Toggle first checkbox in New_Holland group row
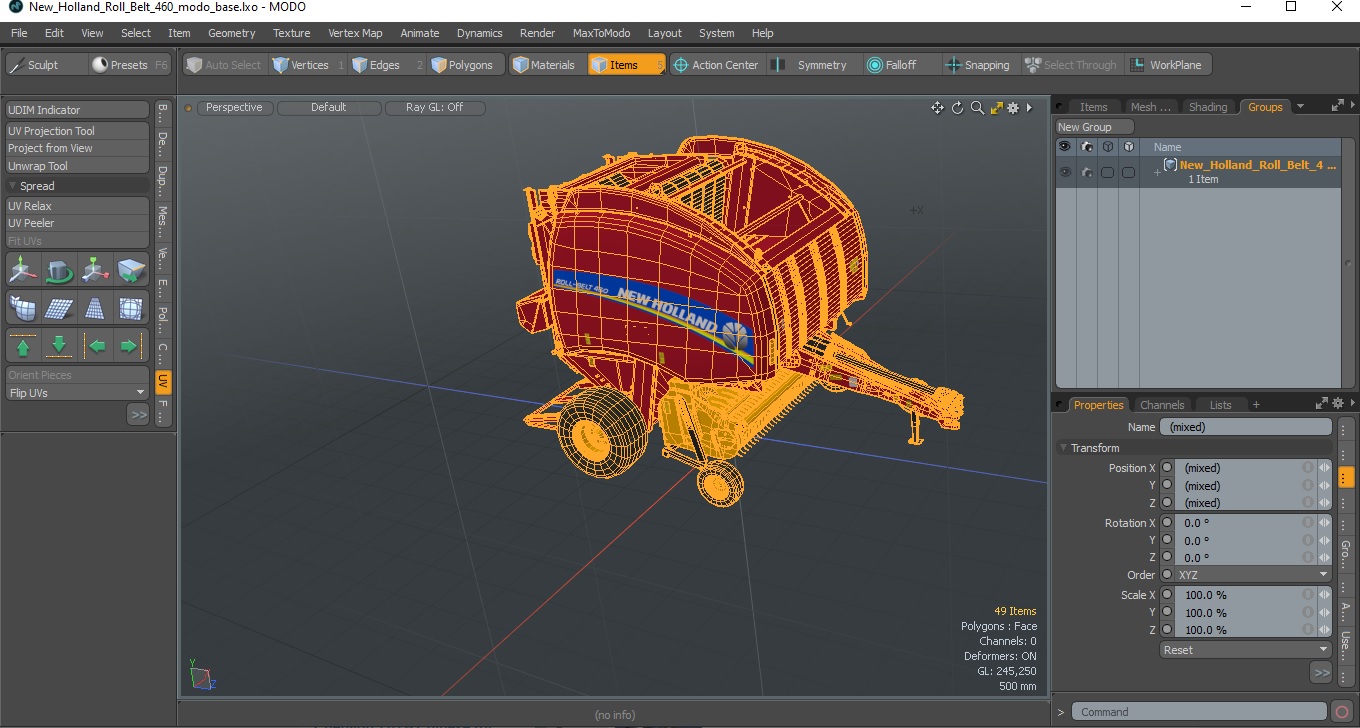This screenshot has width=1360, height=728. tap(1107, 172)
